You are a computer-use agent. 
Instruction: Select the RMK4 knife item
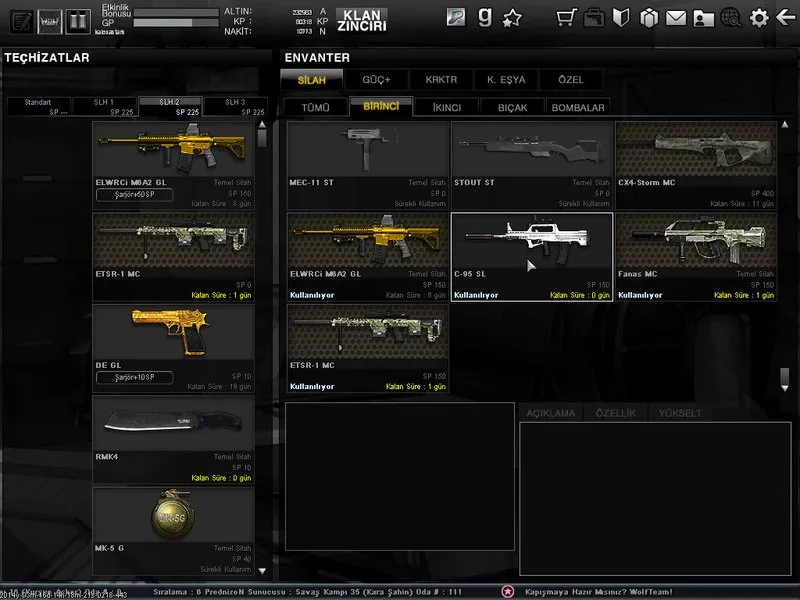pos(173,439)
